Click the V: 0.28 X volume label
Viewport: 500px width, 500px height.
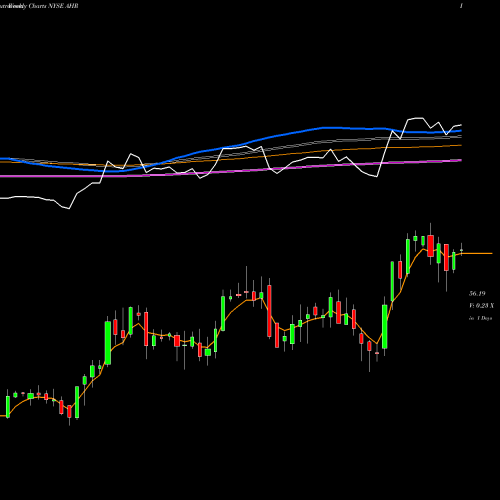(481, 306)
